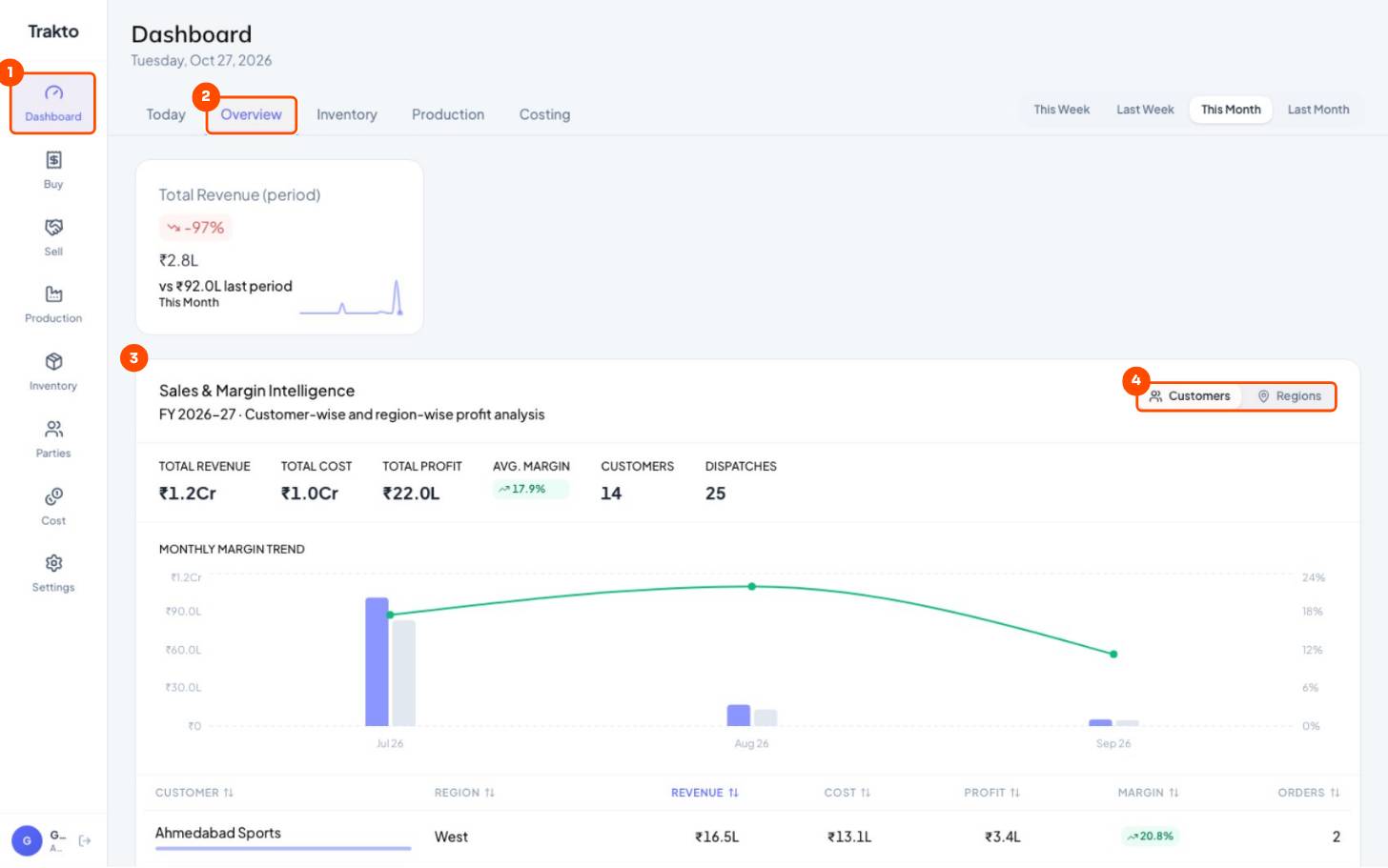The image size is (1388, 868).
Task: Switch to the Today tab
Action: 166,114
